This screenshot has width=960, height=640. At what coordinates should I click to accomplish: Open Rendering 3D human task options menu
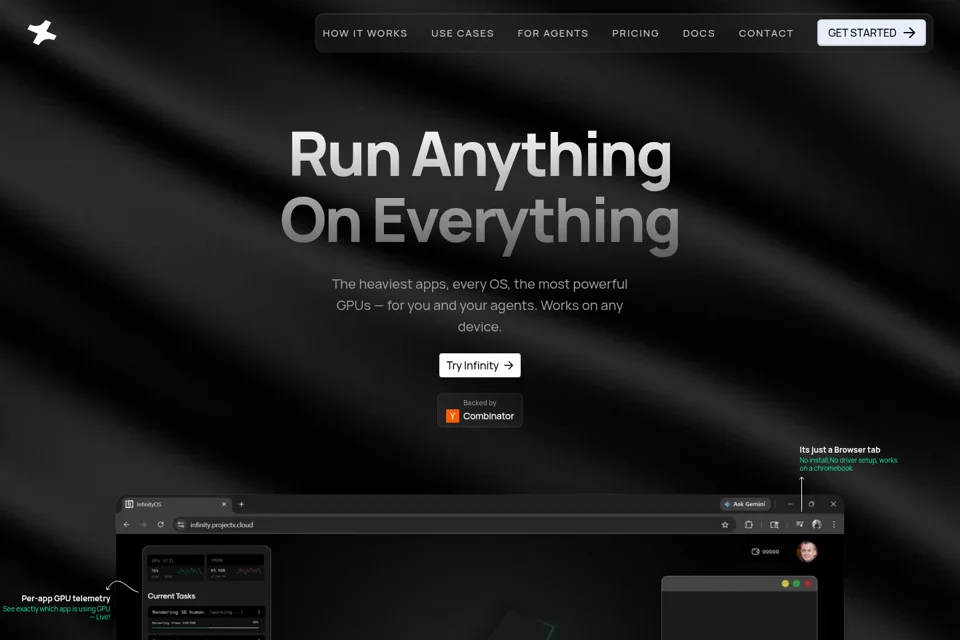coord(259,612)
